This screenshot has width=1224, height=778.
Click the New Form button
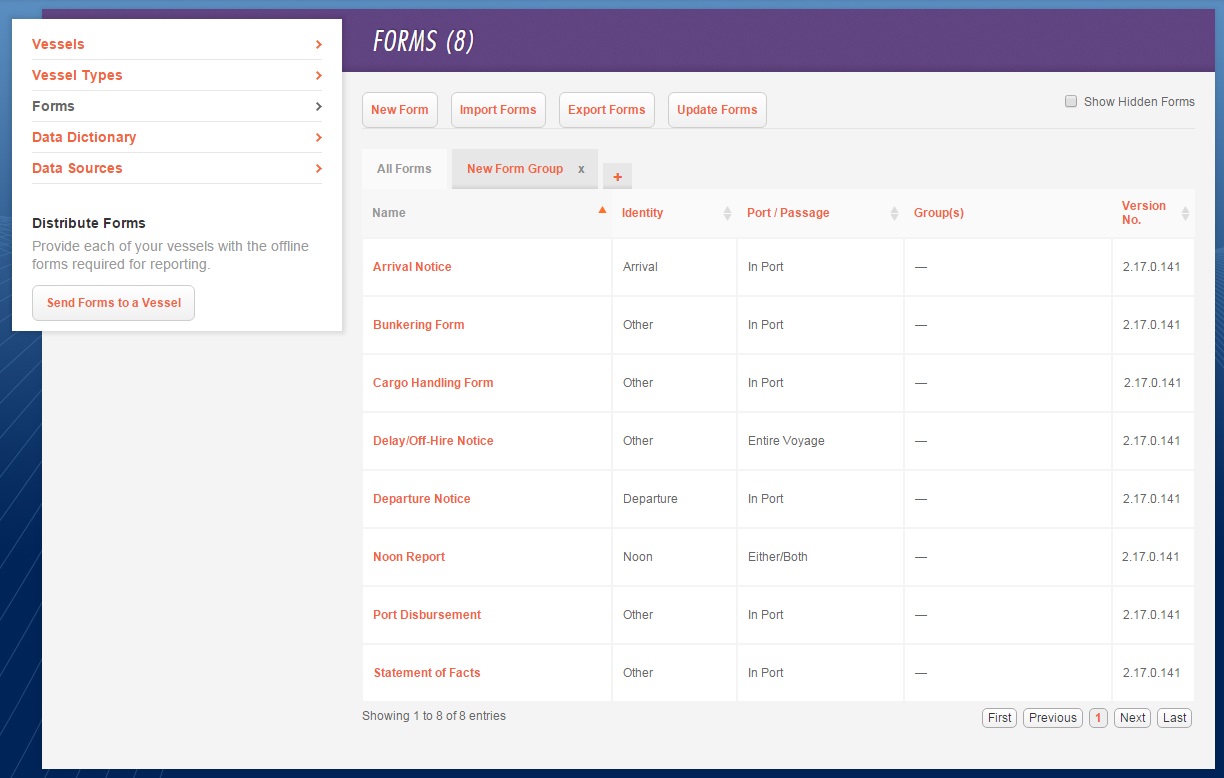(399, 110)
